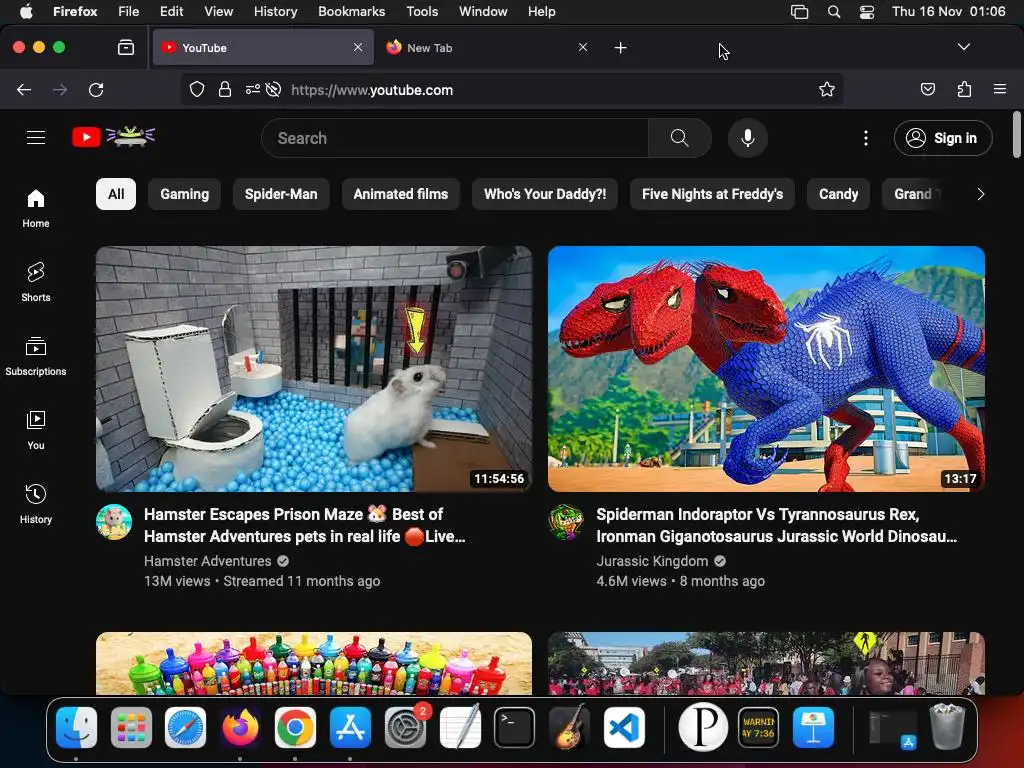Open Spotlight search in the menu bar
The image size is (1024, 768).
click(x=834, y=12)
